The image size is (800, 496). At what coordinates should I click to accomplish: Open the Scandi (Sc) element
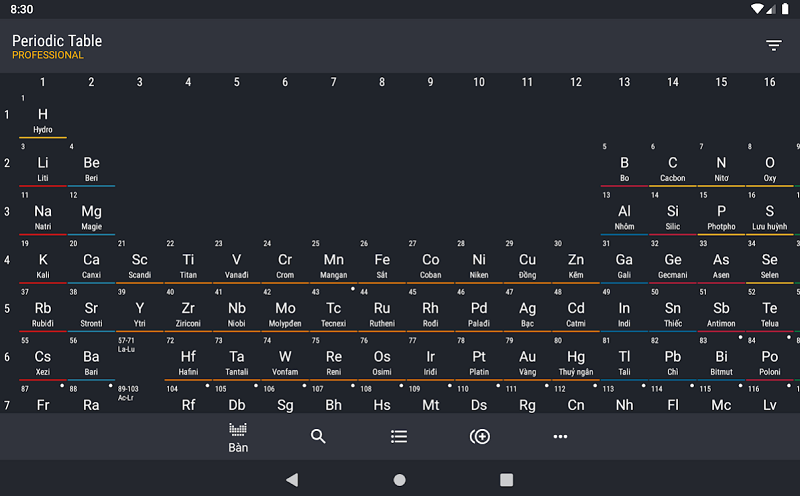pos(139,261)
